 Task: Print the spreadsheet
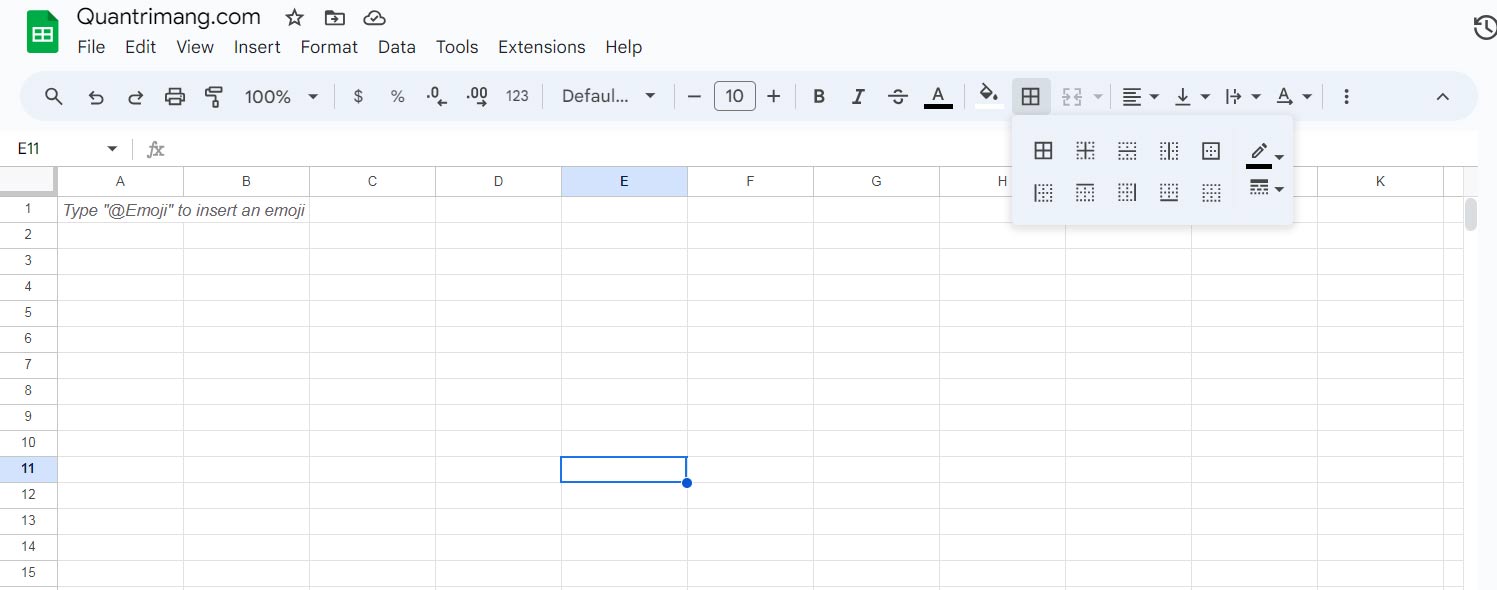tap(175, 96)
